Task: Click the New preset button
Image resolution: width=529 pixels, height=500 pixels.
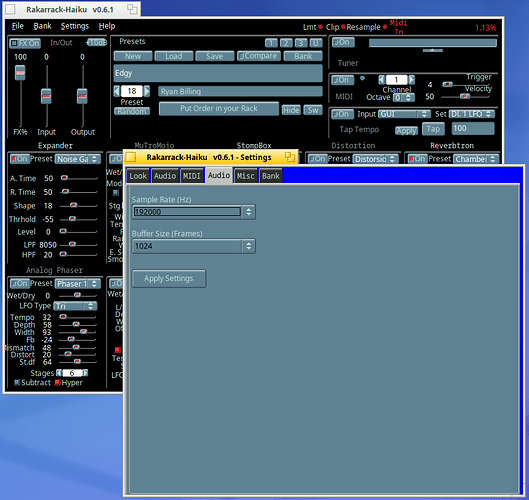Action: pos(133,56)
